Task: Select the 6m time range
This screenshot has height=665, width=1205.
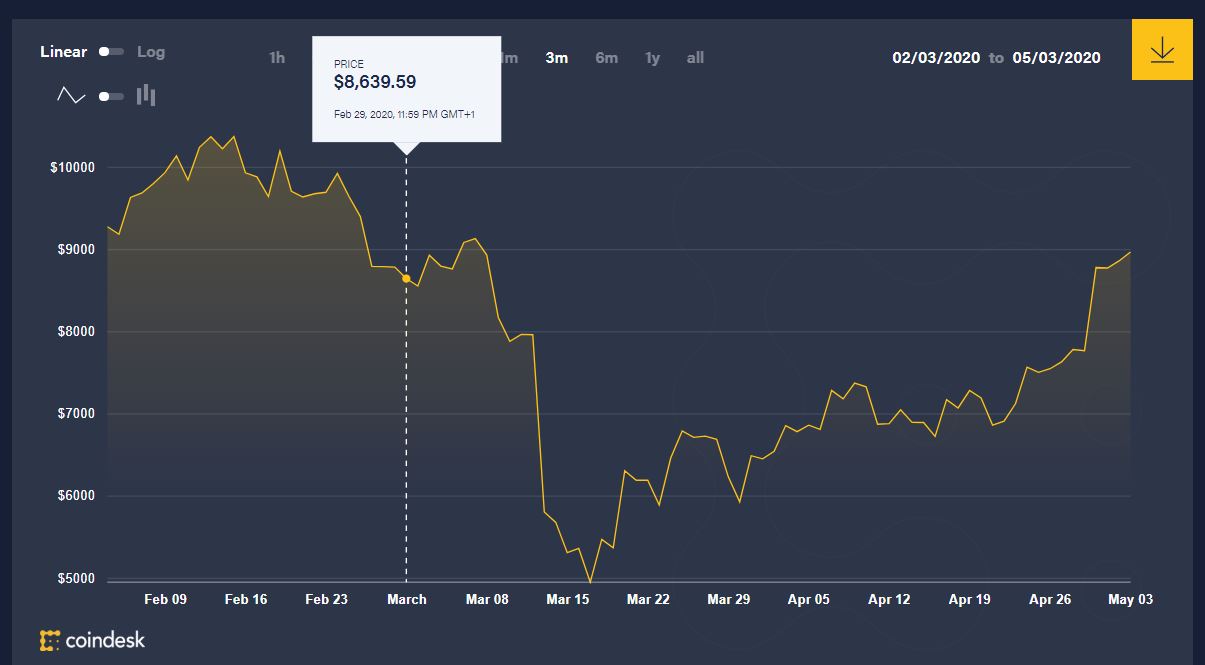Action: coord(607,58)
